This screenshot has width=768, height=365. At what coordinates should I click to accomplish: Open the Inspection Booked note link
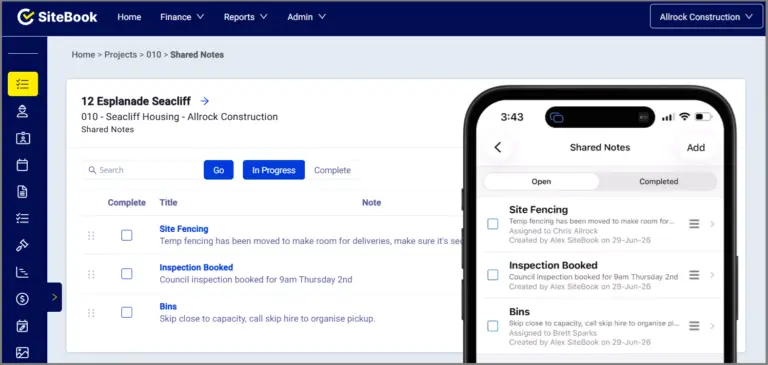[196, 268]
